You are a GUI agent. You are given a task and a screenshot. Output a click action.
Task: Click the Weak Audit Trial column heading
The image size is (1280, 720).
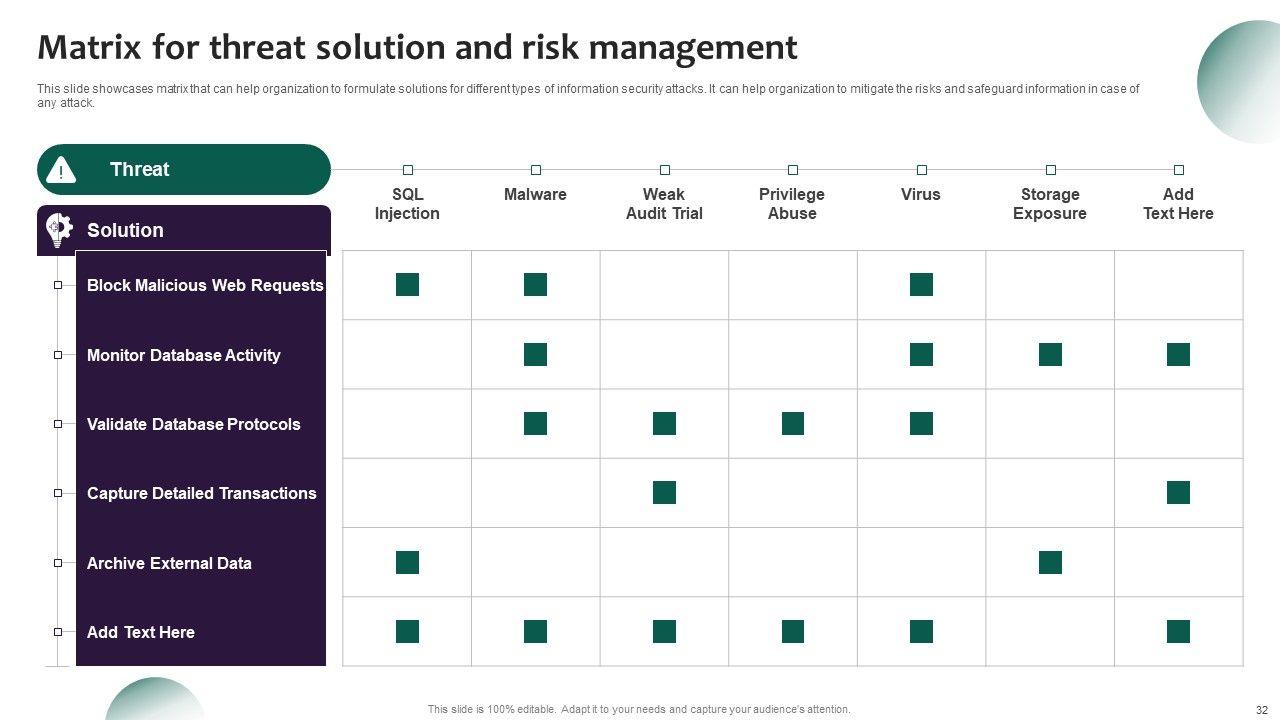pos(664,204)
